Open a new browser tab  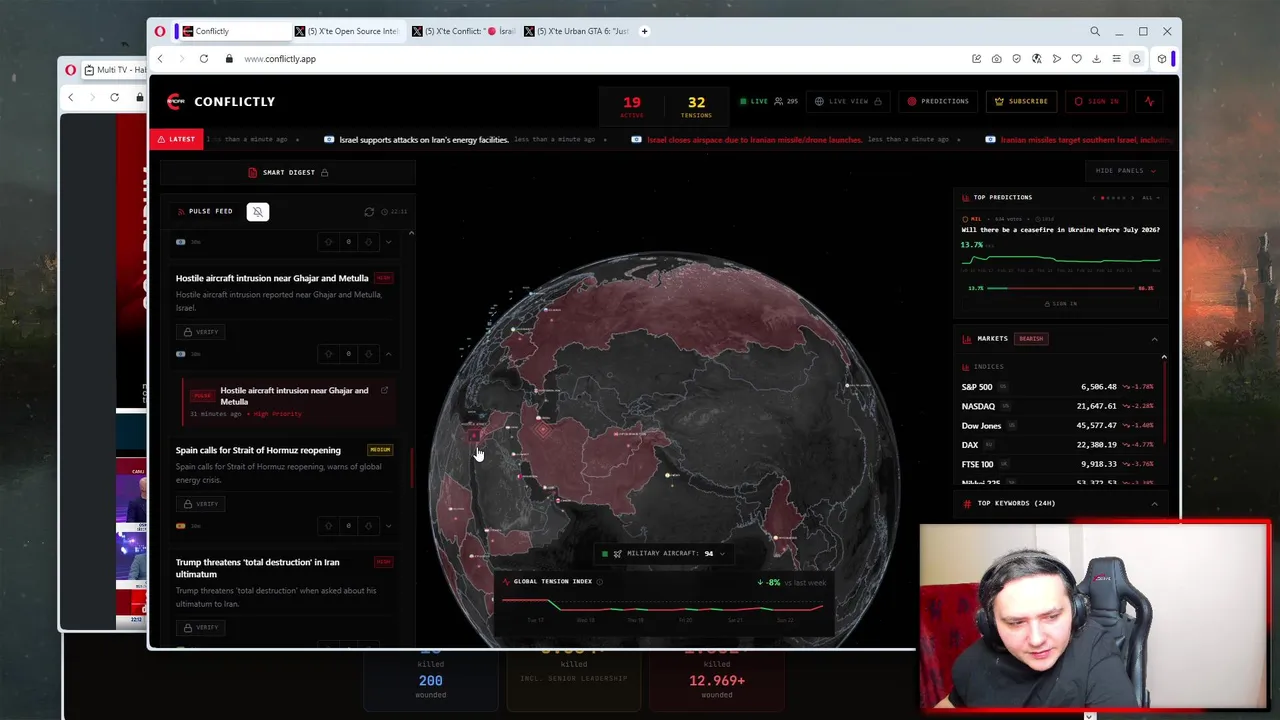click(x=644, y=31)
